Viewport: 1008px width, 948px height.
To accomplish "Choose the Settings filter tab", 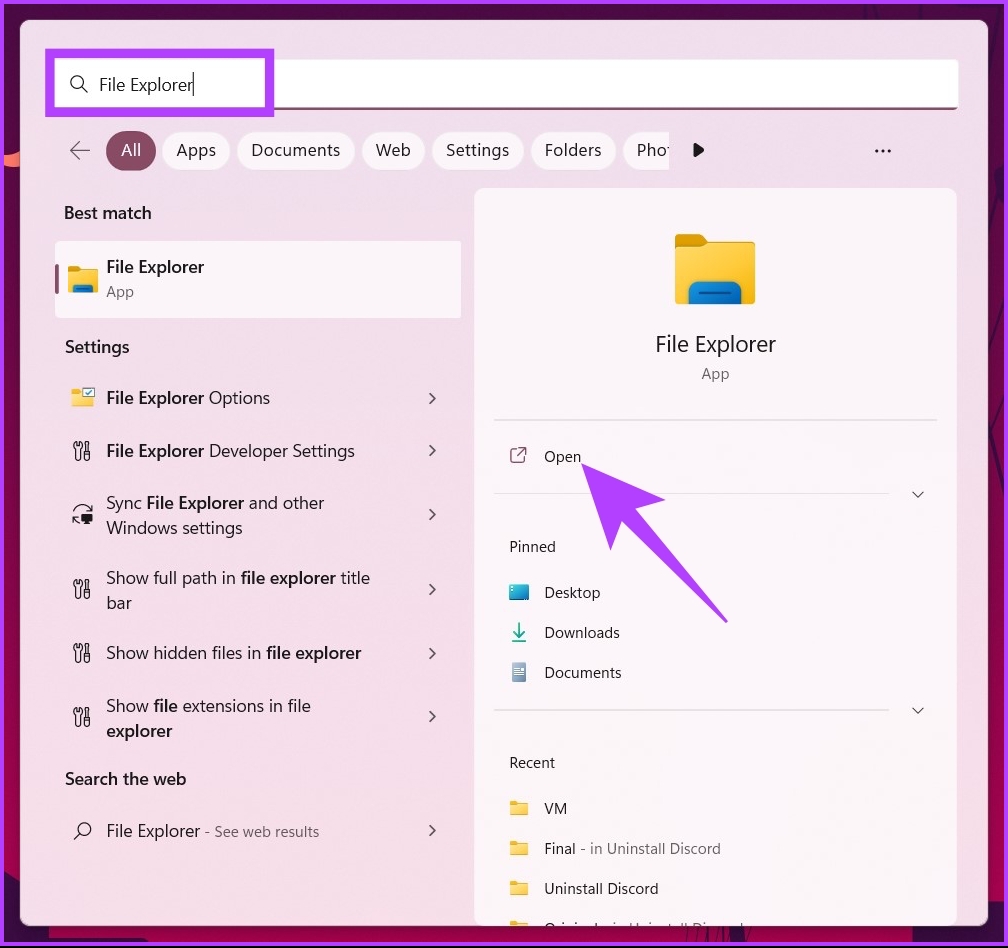I will pyautogui.click(x=477, y=150).
